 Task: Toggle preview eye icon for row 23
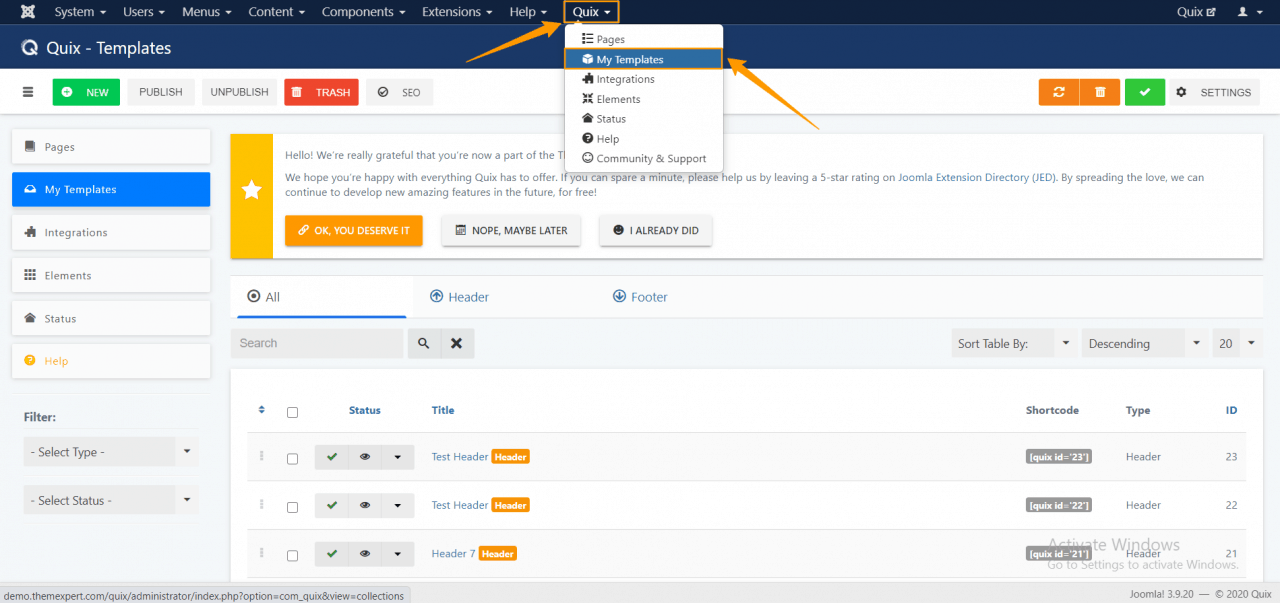tap(365, 457)
